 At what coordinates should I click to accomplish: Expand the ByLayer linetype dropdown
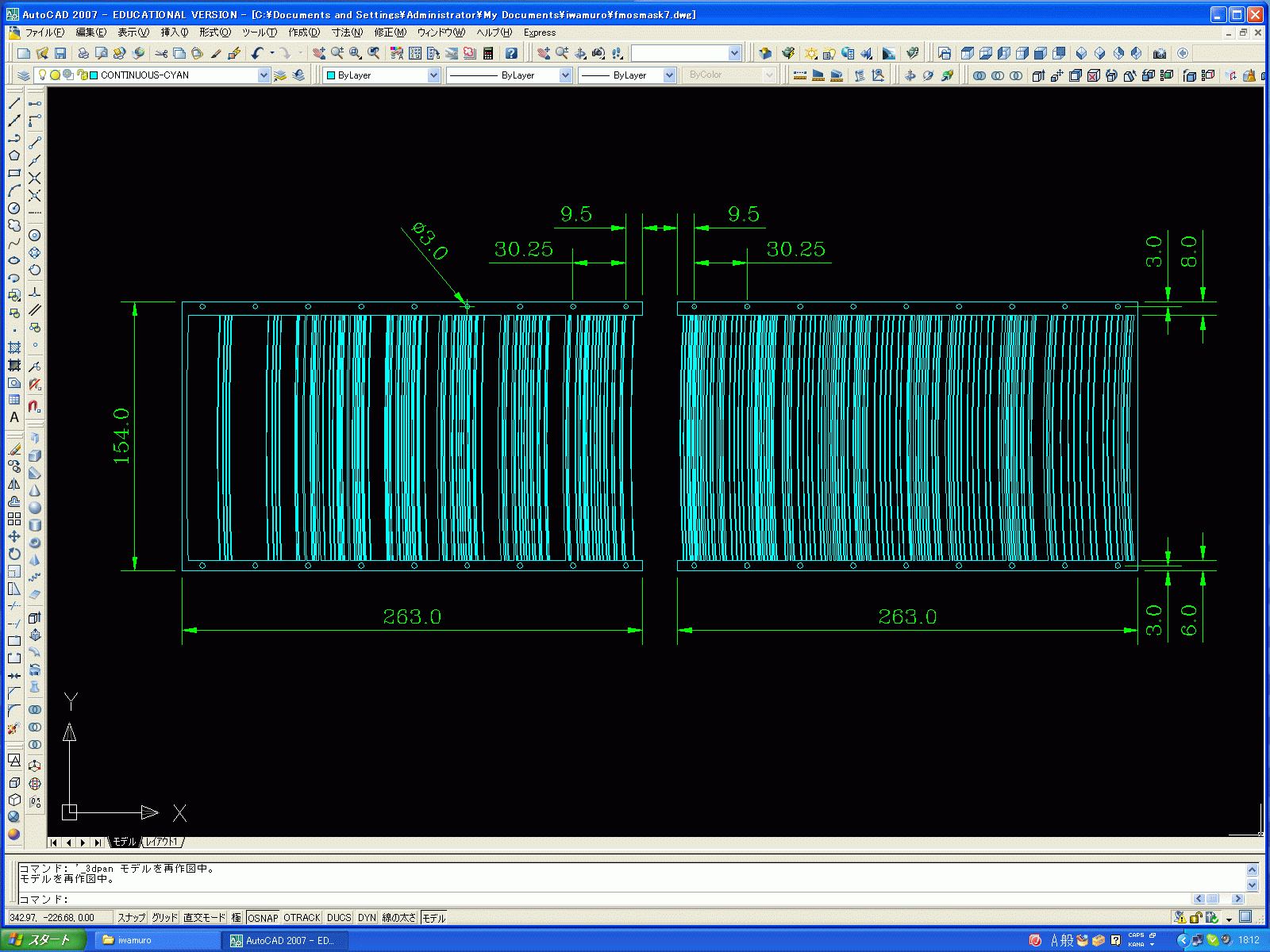[x=565, y=75]
